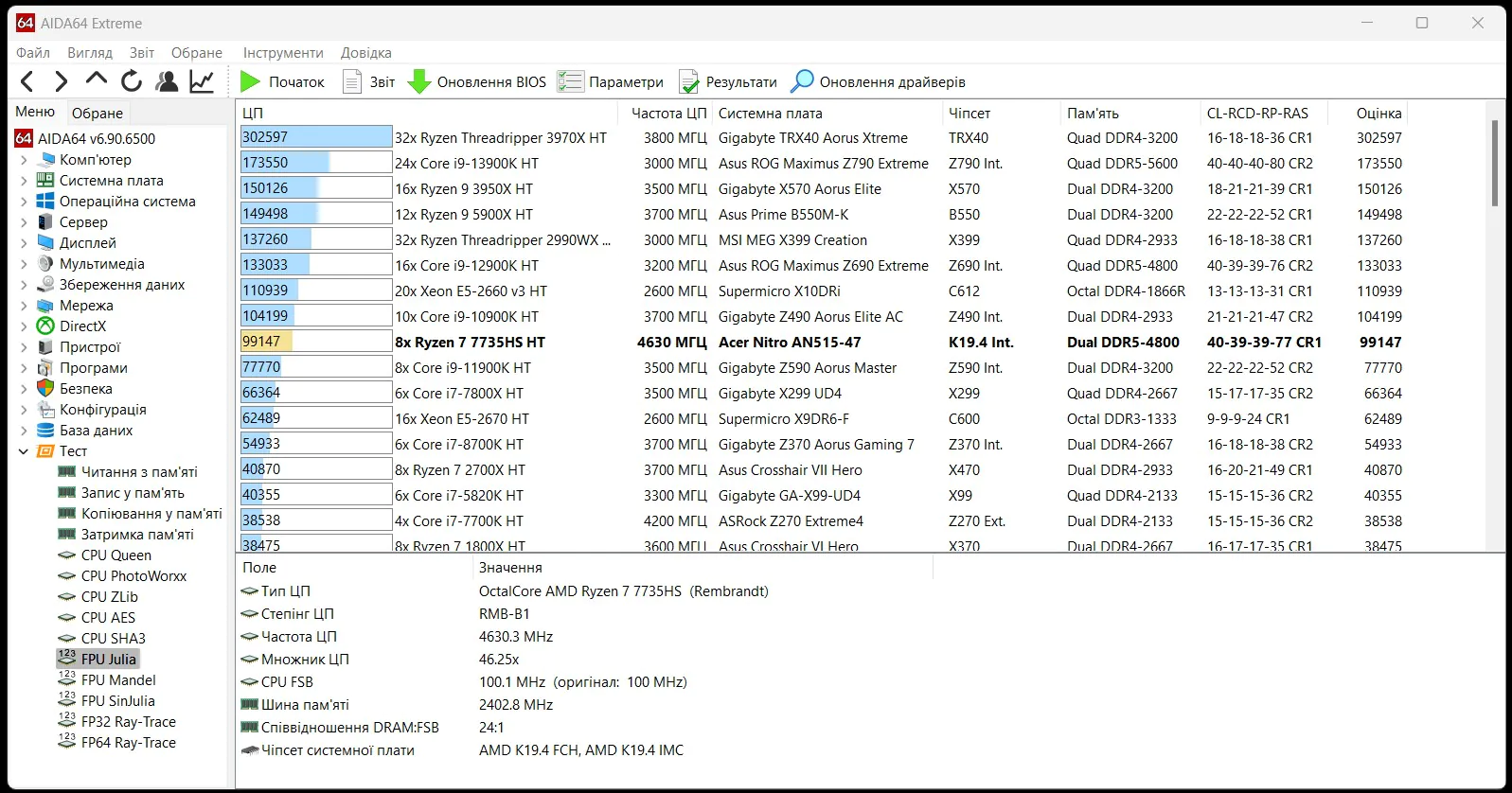This screenshot has height=793, width=1512.
Task: Open Затримка пам'яті benchmark
Action: [x=137, y=535]
